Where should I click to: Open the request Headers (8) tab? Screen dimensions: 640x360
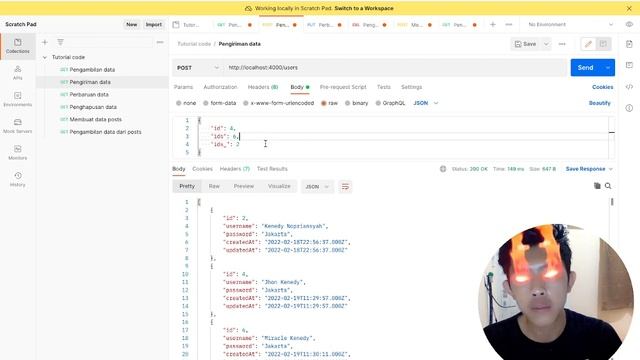(263, 87)
